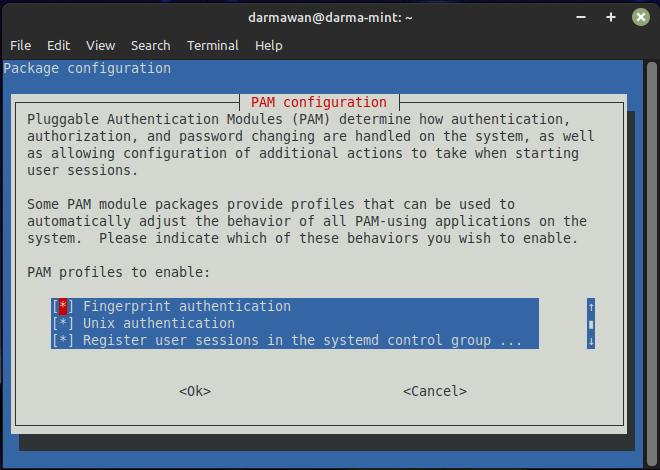Click the PAM list scroll up arrow
The image size is (660, 470).
point(591,307)
